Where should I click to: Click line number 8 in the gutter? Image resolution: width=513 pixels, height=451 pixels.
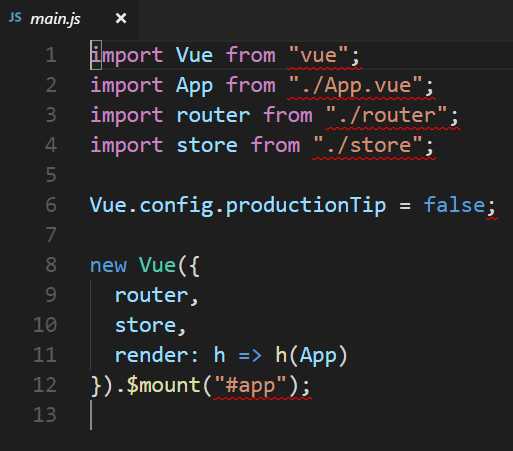pos(51,265)
